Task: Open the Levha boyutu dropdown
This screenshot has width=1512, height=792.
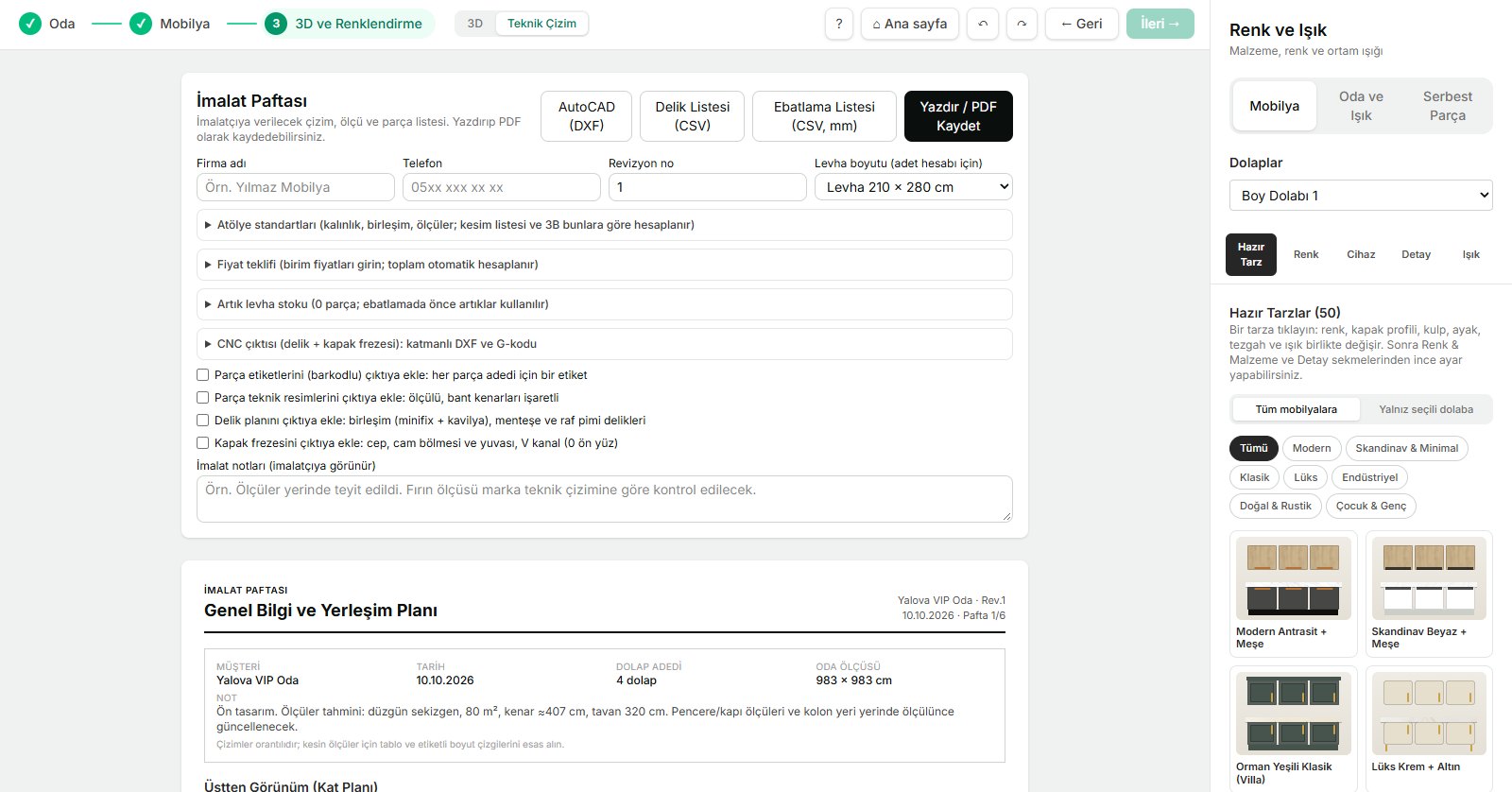Action: click(x=914, y=187)
